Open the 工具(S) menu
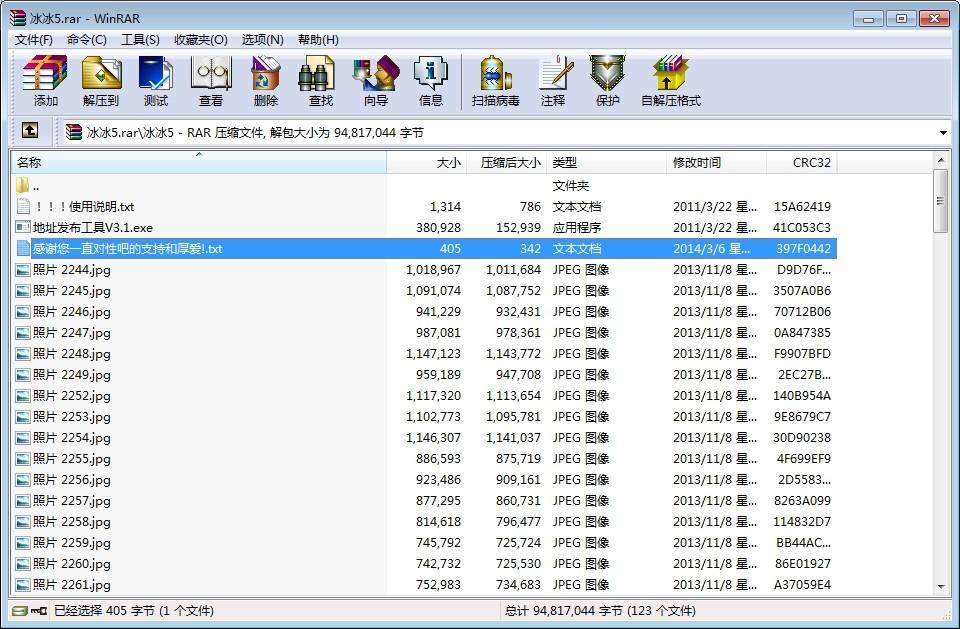 pos(140,40)
